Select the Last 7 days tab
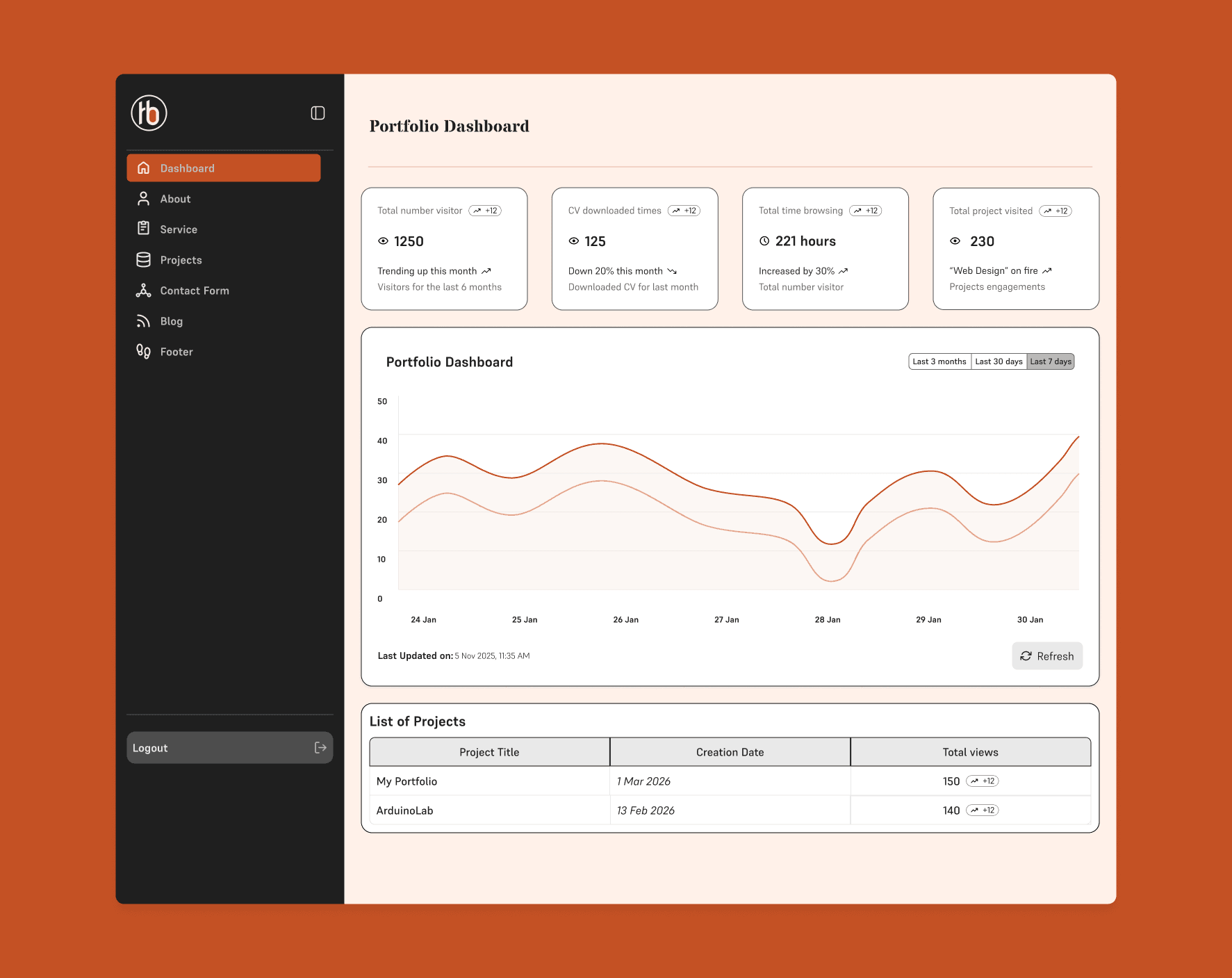 tap(1051, 361)
